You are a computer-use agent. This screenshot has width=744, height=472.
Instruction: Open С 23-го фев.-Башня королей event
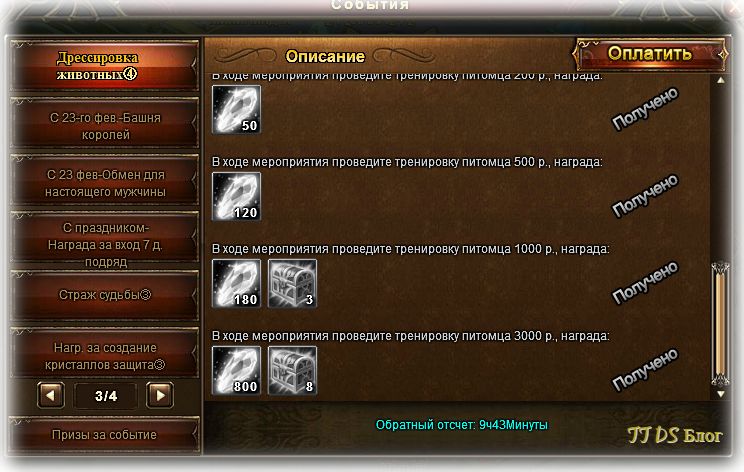pos(104,126)
